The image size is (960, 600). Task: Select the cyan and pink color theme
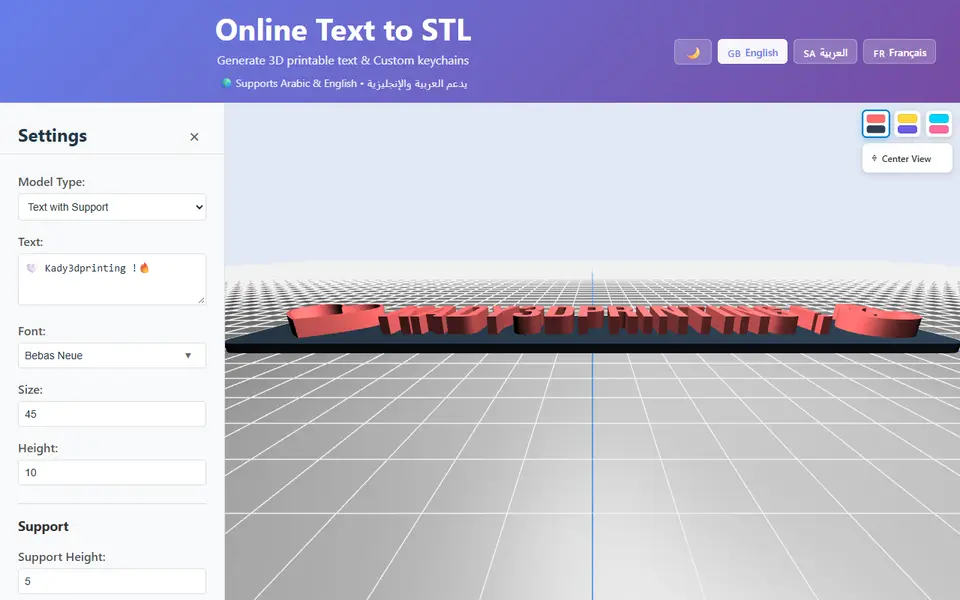tap(939, 124)
